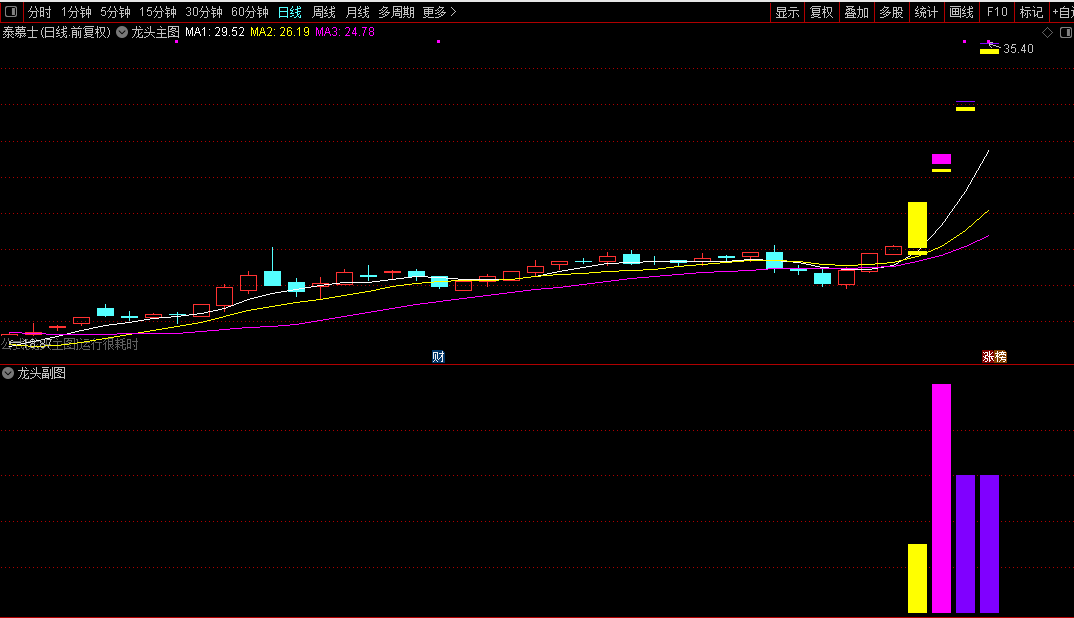Toggle the left sidebar panel icon
The width and height of the screenshot is (1074, 618).
11,12
